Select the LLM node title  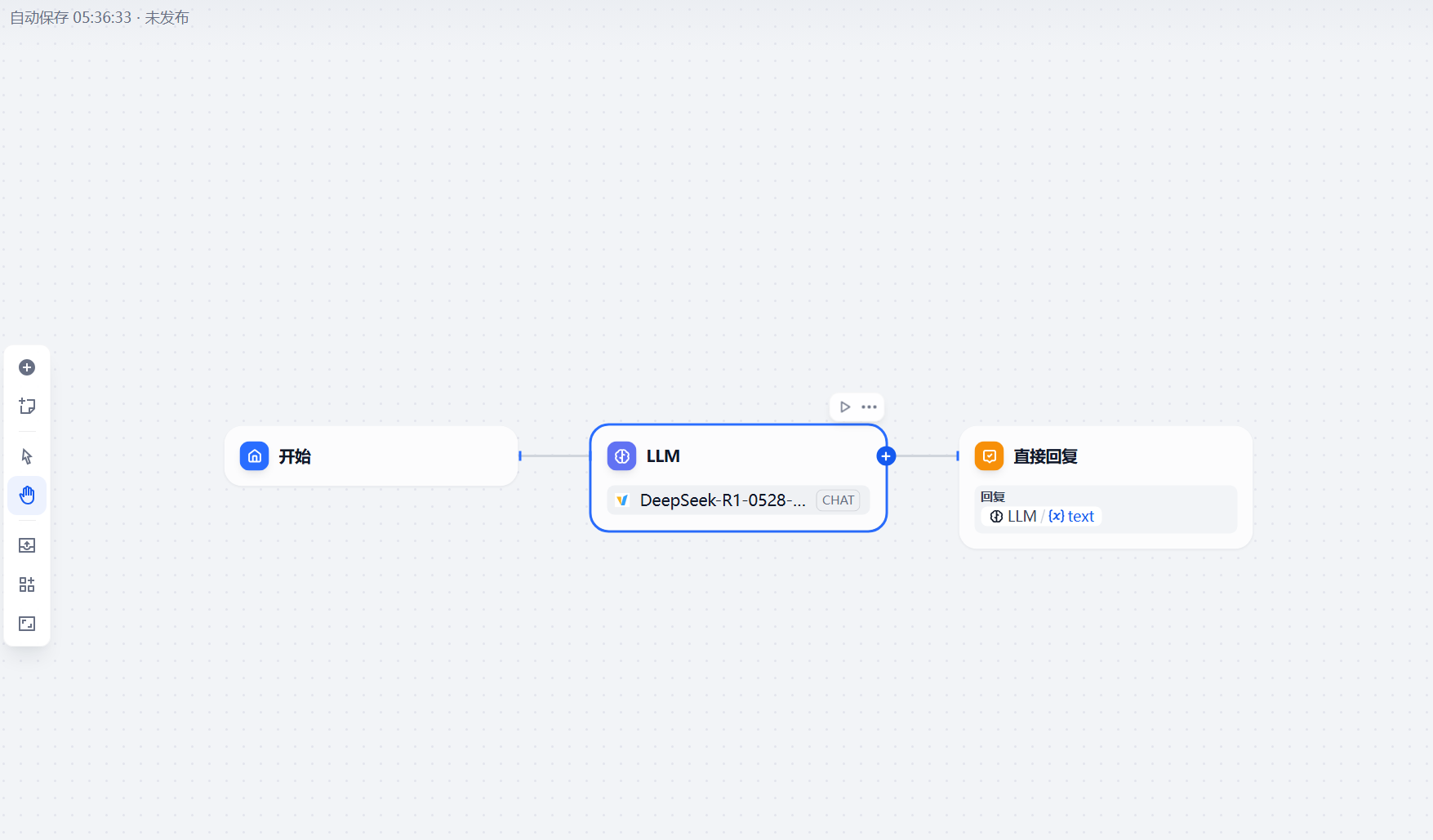click(663, 456)
